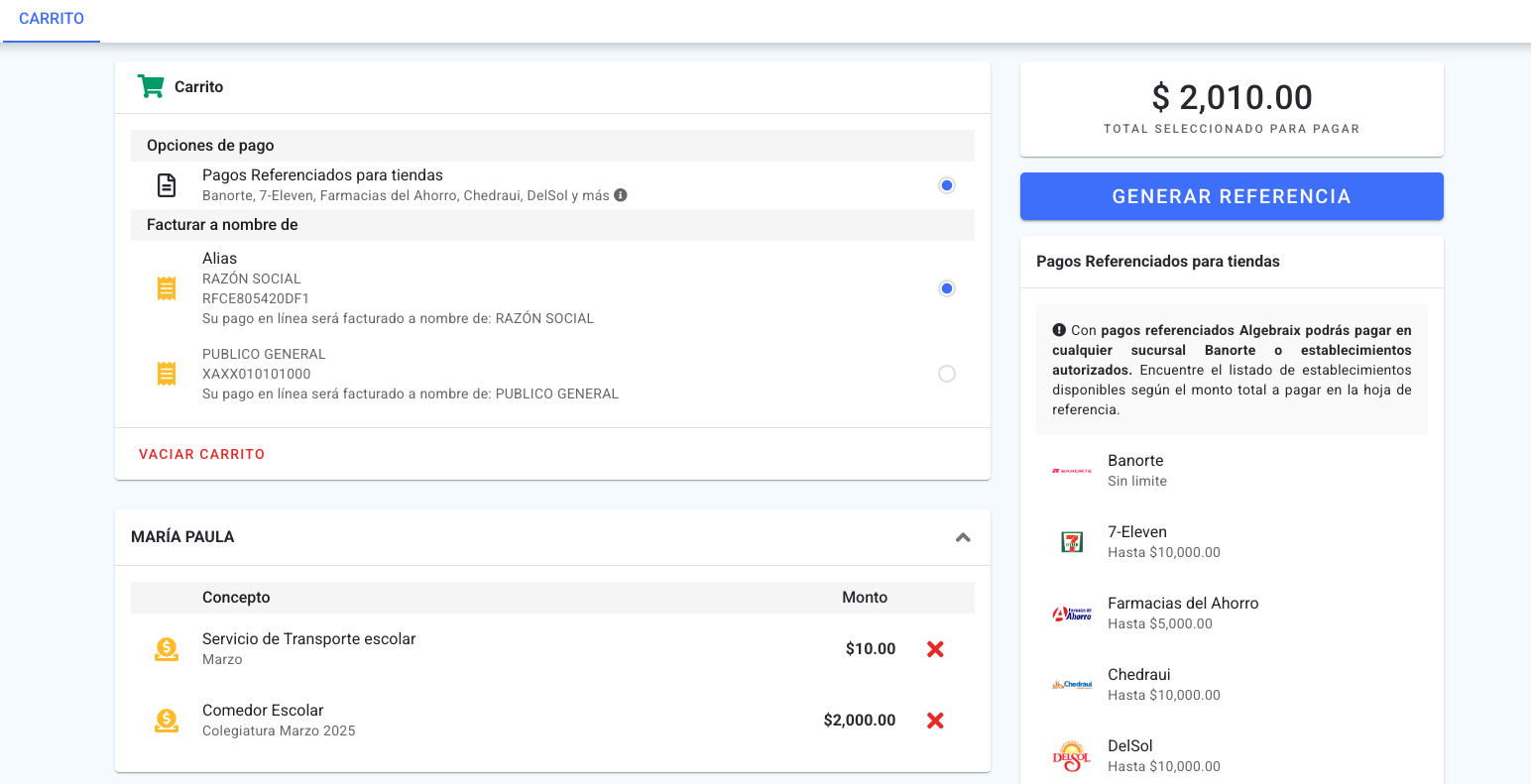
Task: Click the '7-Eleven' store name
Action: [1137, 532]
